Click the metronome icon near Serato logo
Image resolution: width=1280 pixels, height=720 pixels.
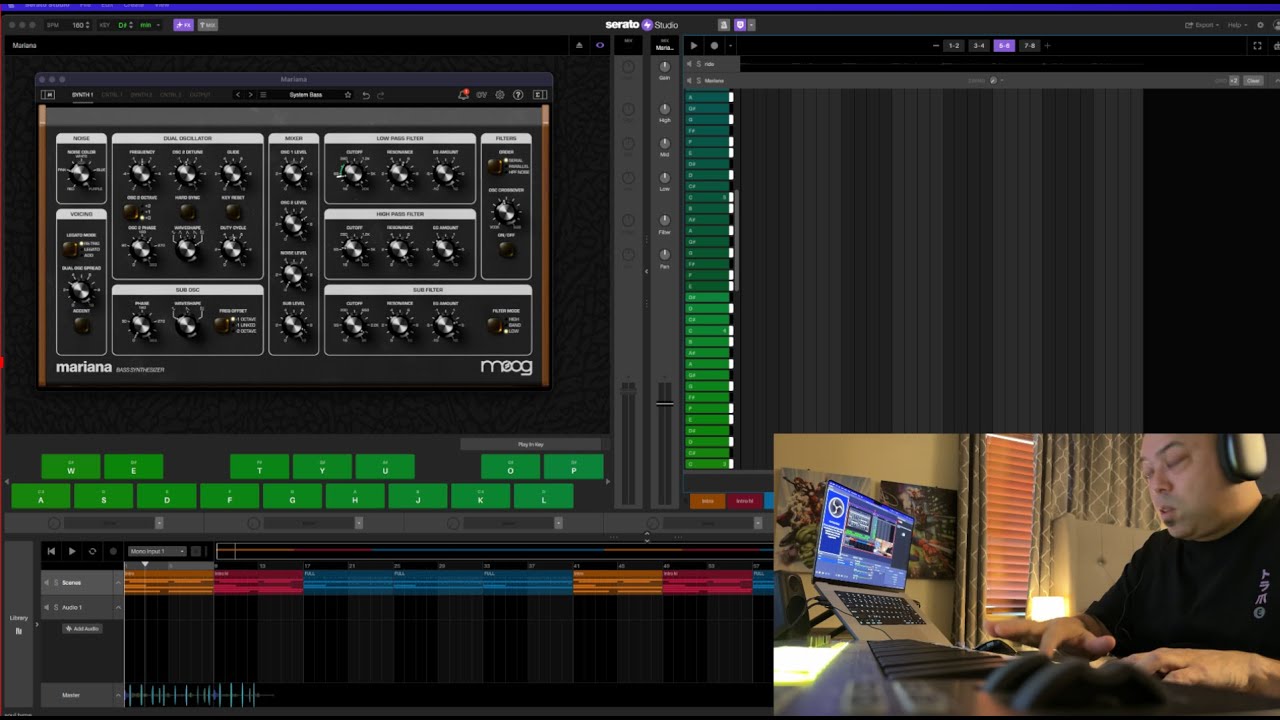pos(724,25)
